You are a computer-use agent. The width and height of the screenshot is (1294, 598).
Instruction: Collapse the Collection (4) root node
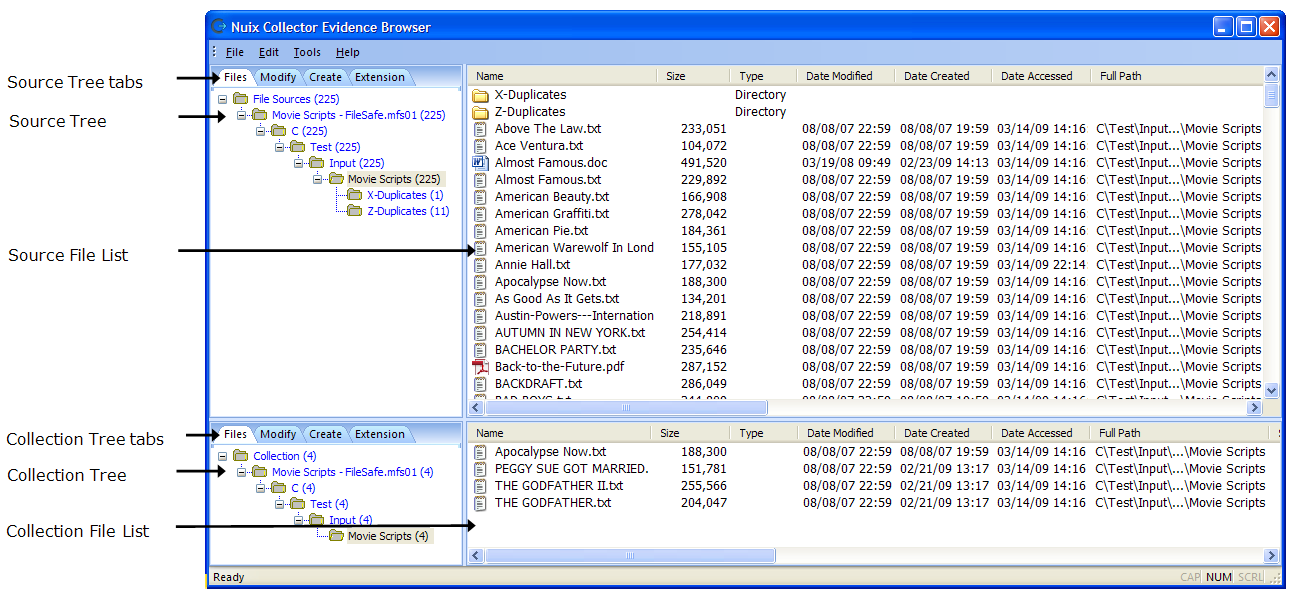coord(222,456)
